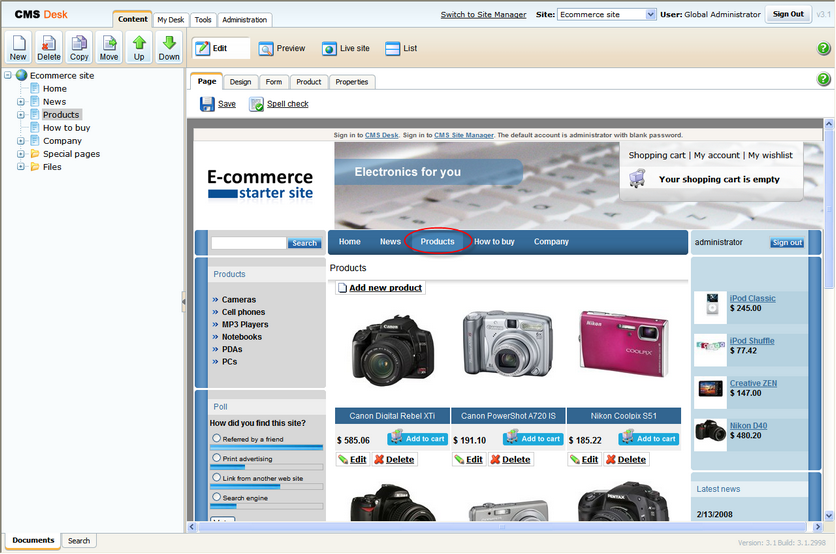Delete the Canon PowerShot A720 IS product
Image resolution: width=836 pixels, height=554 pixels.
point(511,460)
